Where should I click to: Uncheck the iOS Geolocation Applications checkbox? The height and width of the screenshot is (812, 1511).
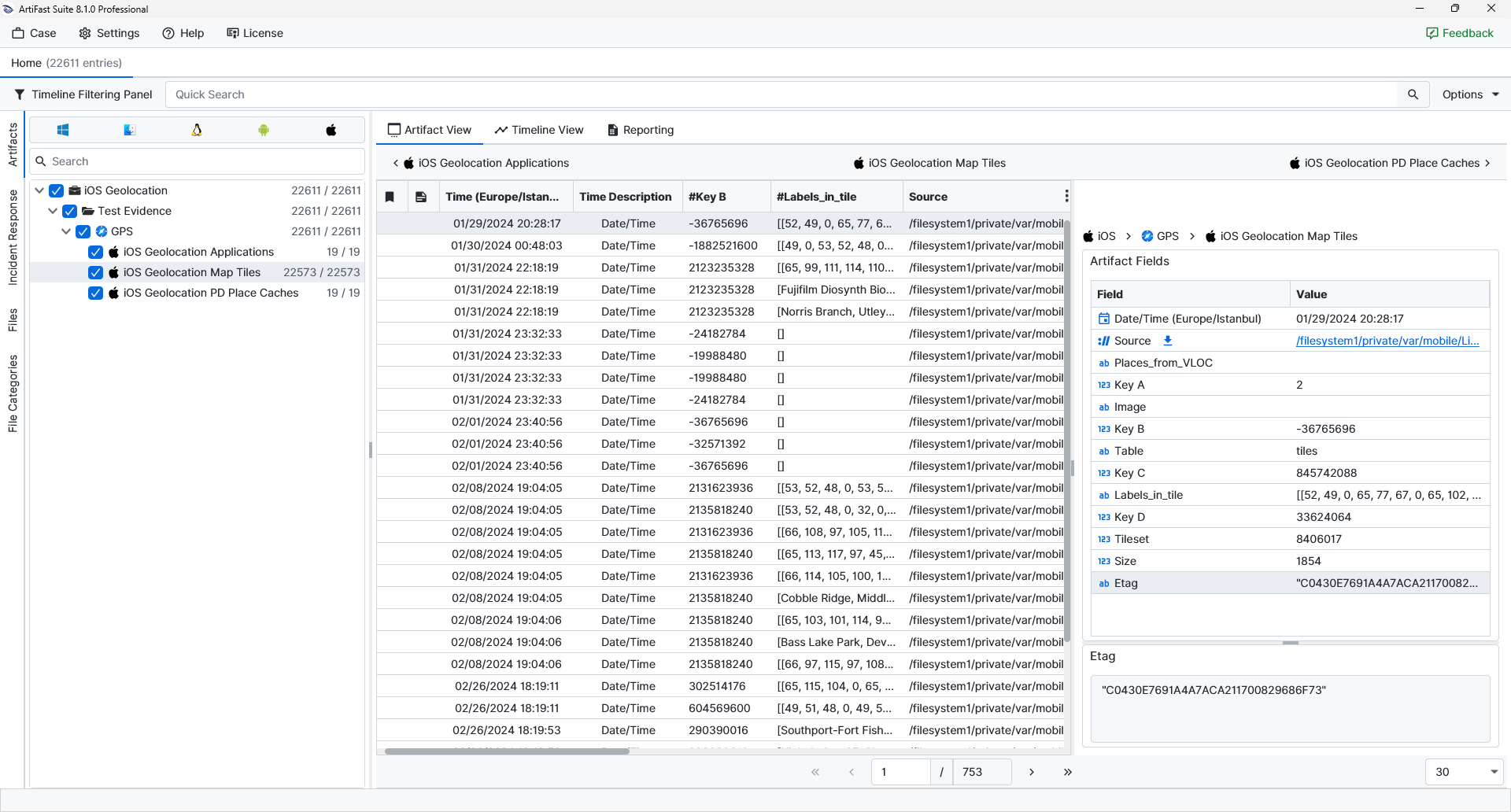click(x=96, y=252)
